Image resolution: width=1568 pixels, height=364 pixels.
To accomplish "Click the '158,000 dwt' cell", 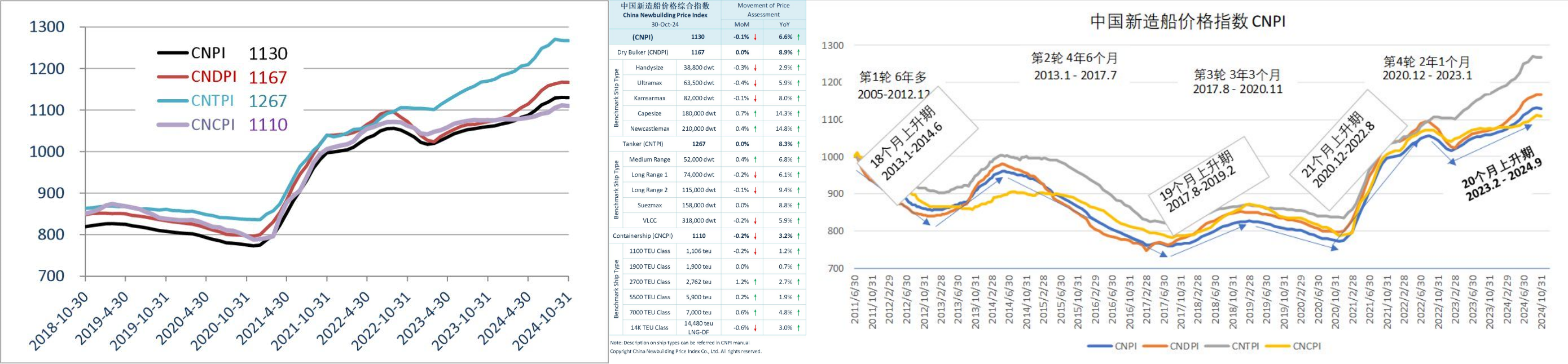I will click(x=699, y=206).
